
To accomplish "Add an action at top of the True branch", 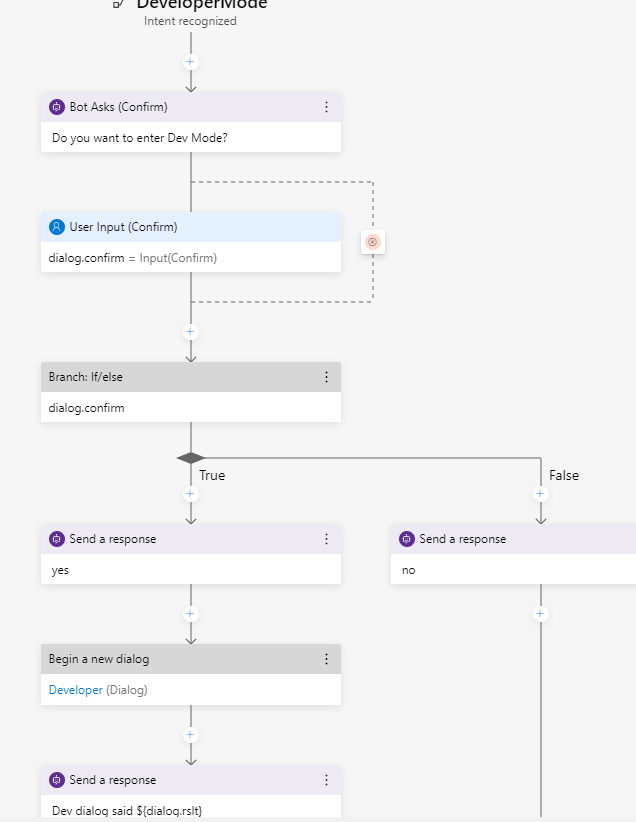I will (x=190, y=494).
